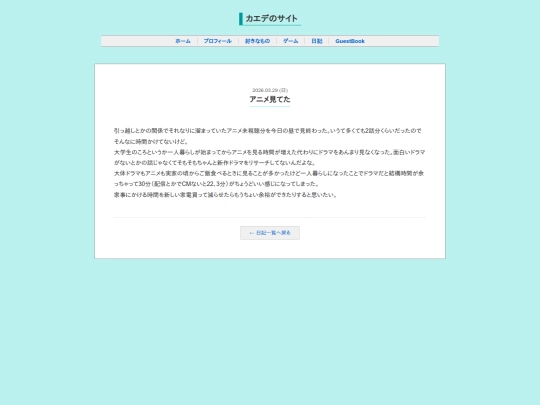This screenshot has width=540, height=405.
Task: Click the line beginning っちゃって30分
Action: (217, 184)
